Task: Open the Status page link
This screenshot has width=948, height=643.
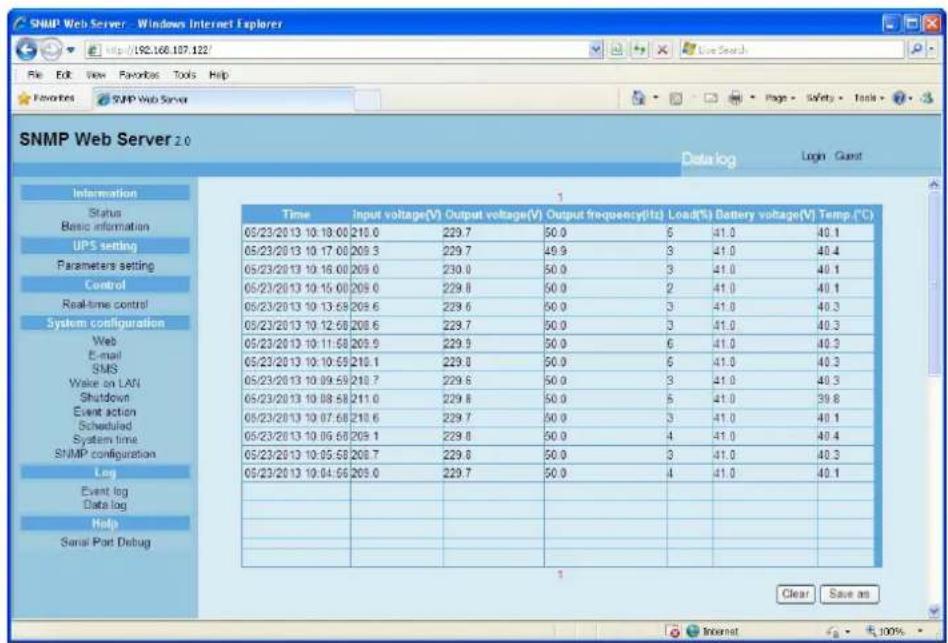Action: pyautogui.click(x=105, y=213)
